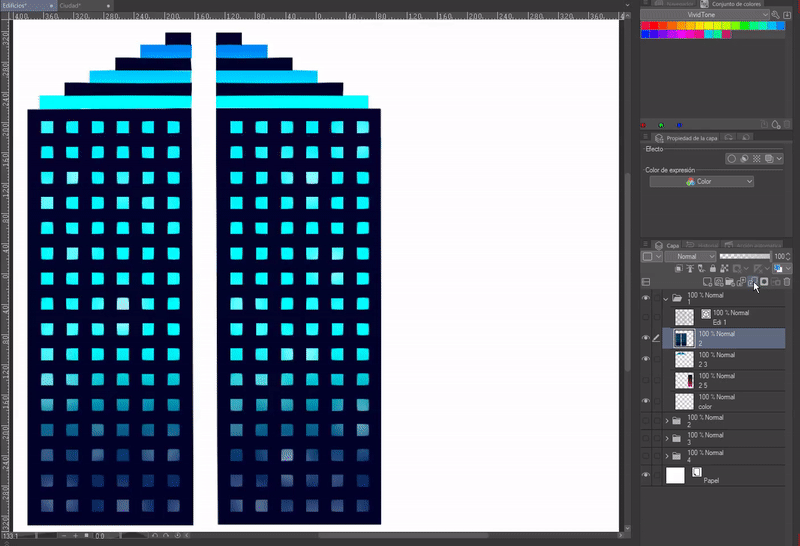Screen dimensions: 800x546
Task: Toggle Clip to layer below icon
Action: (679, 268)
